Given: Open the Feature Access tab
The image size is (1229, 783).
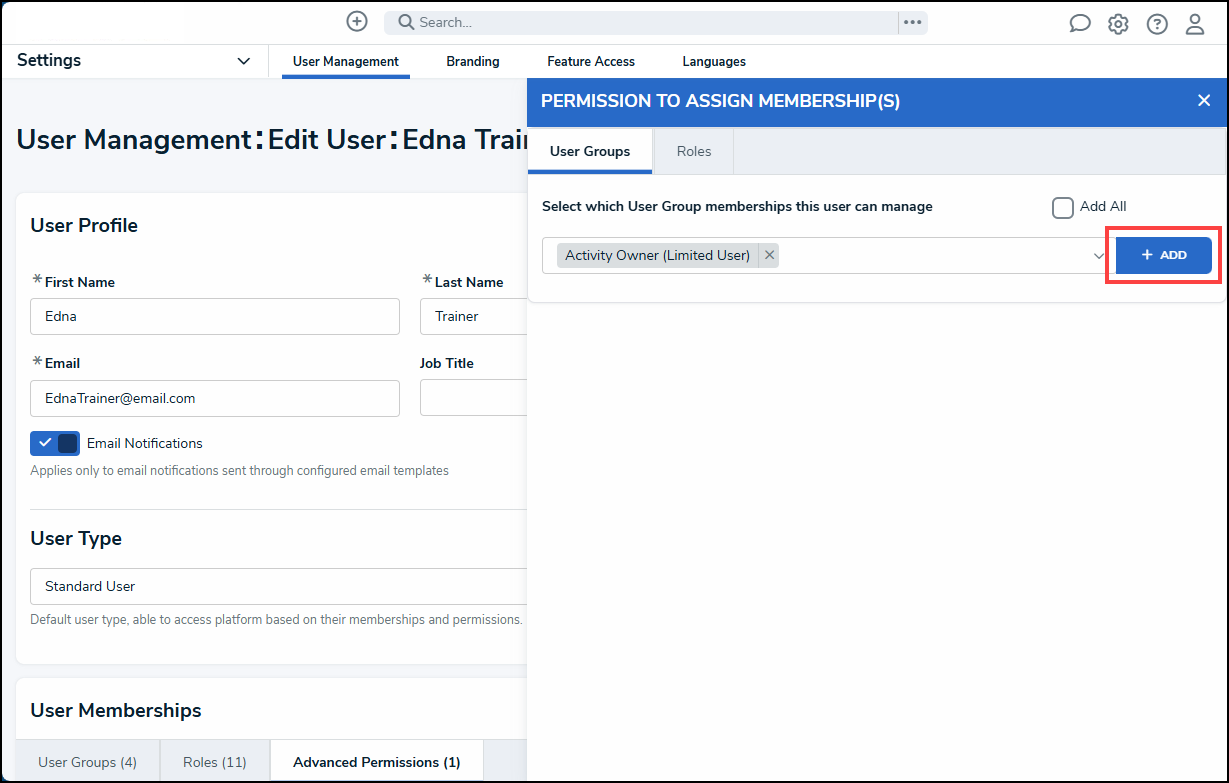Looking at the screenshot, I should pyautogui.click(x=591, y=61).
